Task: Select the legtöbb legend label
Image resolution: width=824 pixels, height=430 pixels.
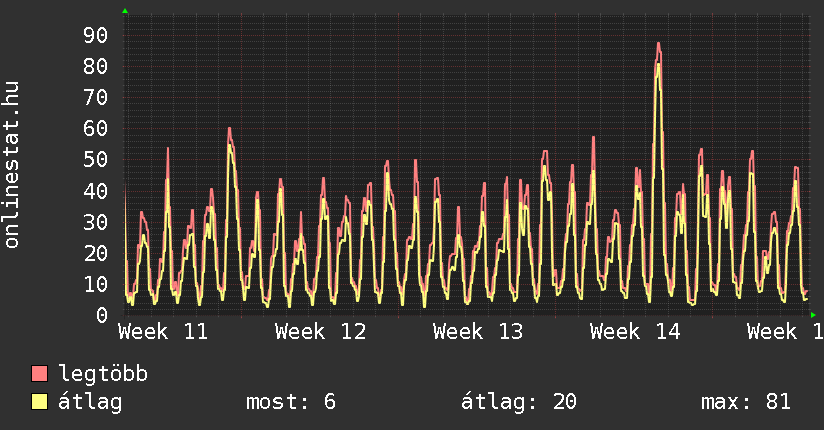Action: (x=104, y=374)
